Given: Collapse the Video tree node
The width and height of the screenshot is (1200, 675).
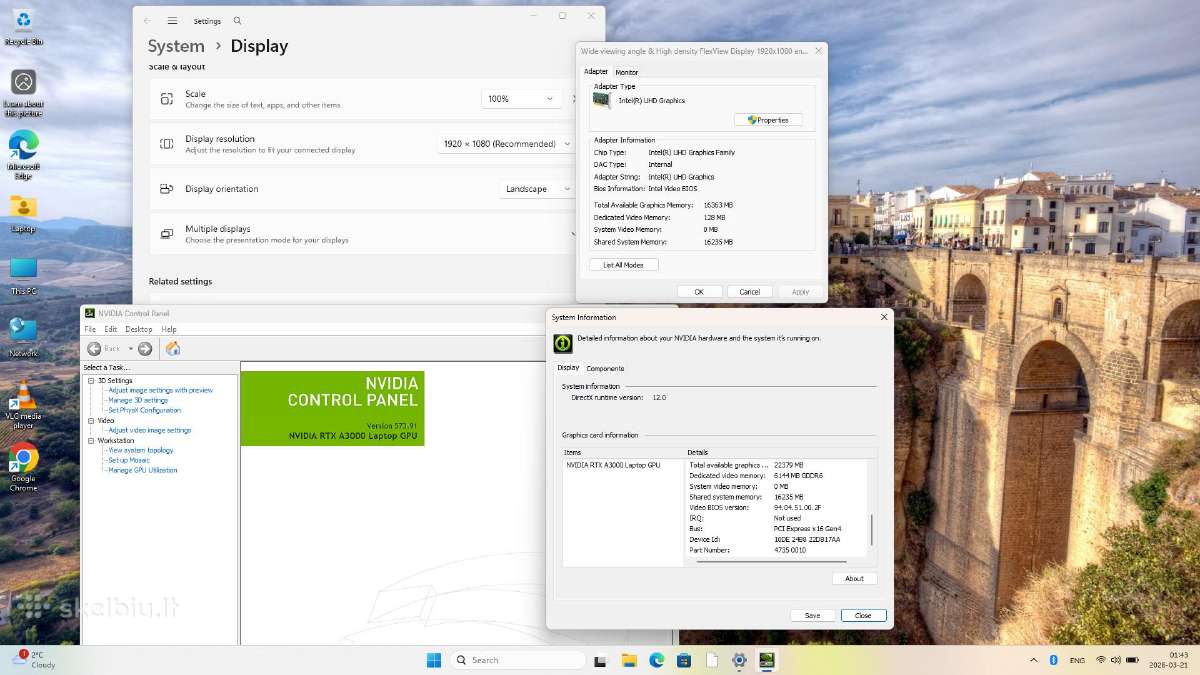Looking at the screenshot, I should pos(91,420).
